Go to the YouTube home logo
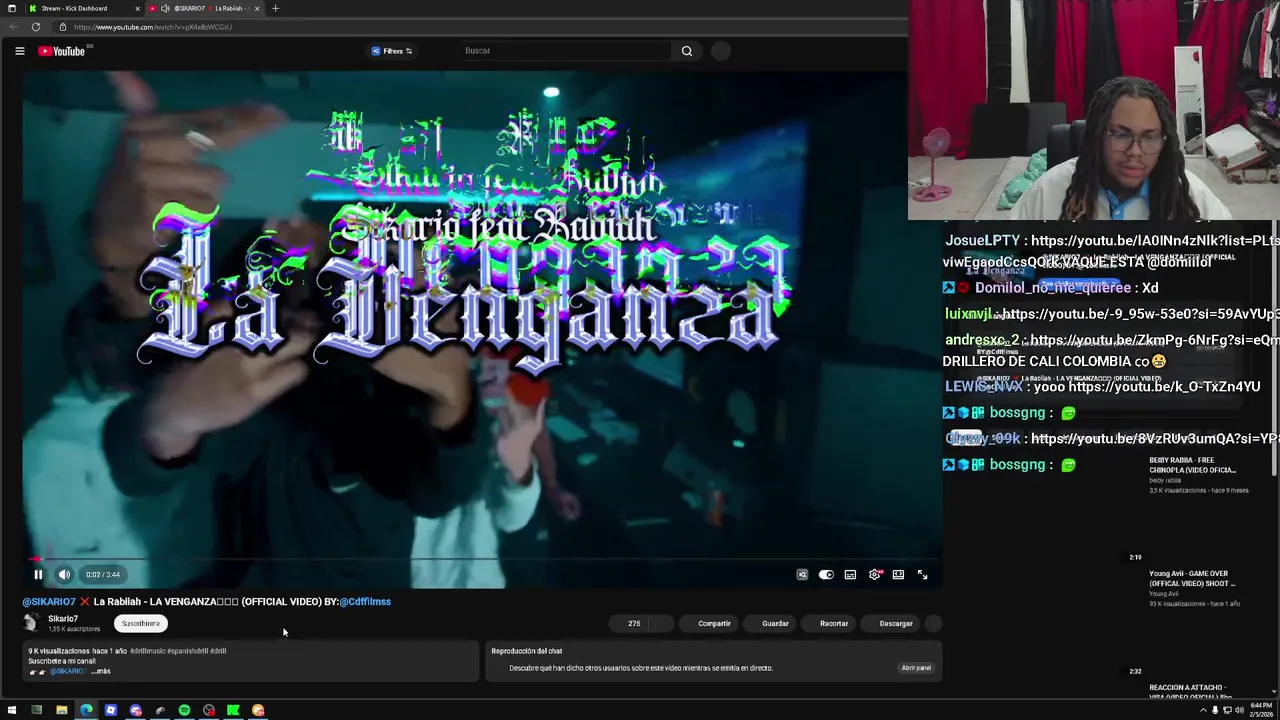 (x=62, y=51)
